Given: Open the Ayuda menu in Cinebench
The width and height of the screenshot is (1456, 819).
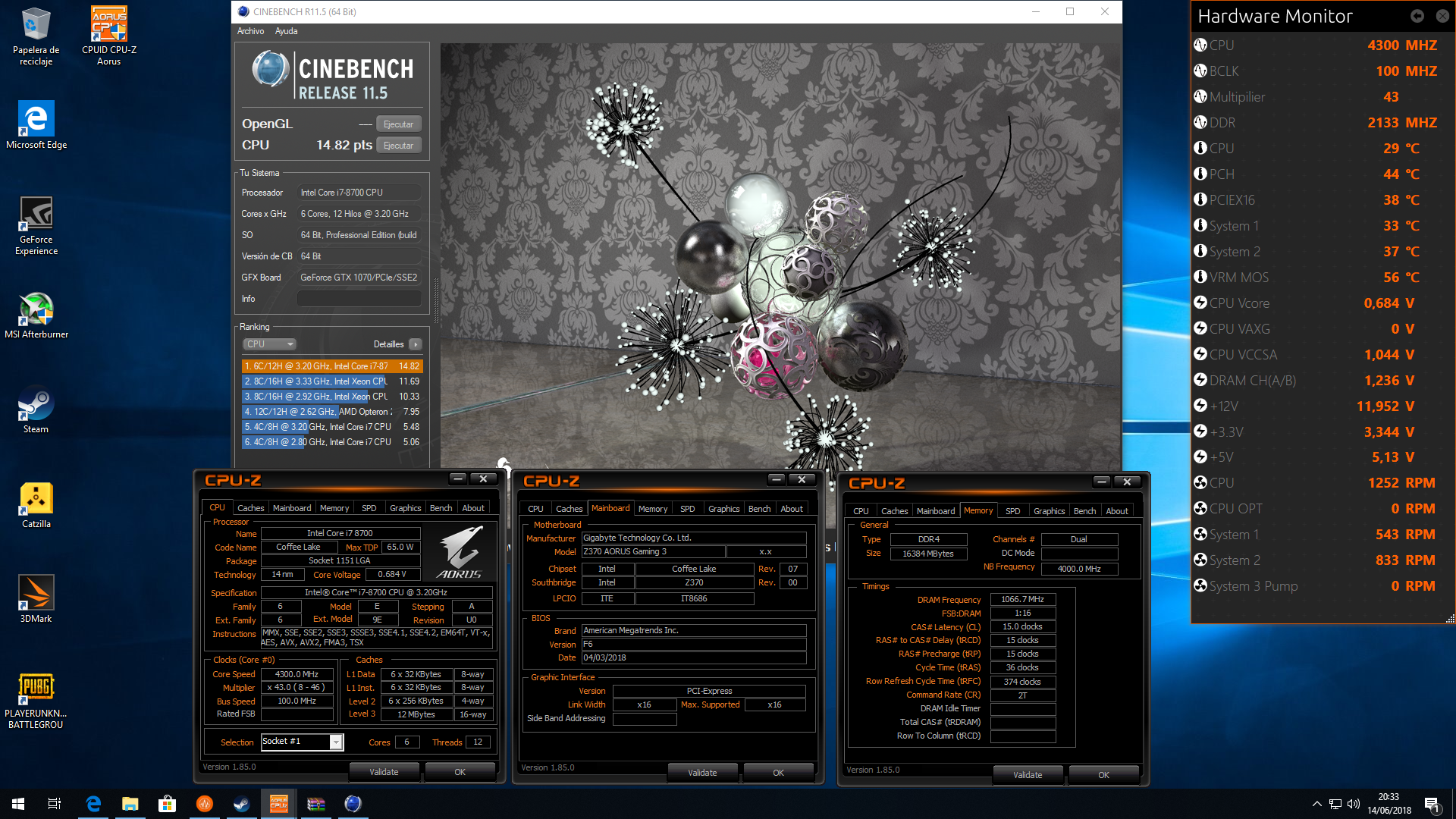Looking at the screenshot, I should [x=286, y=31].
